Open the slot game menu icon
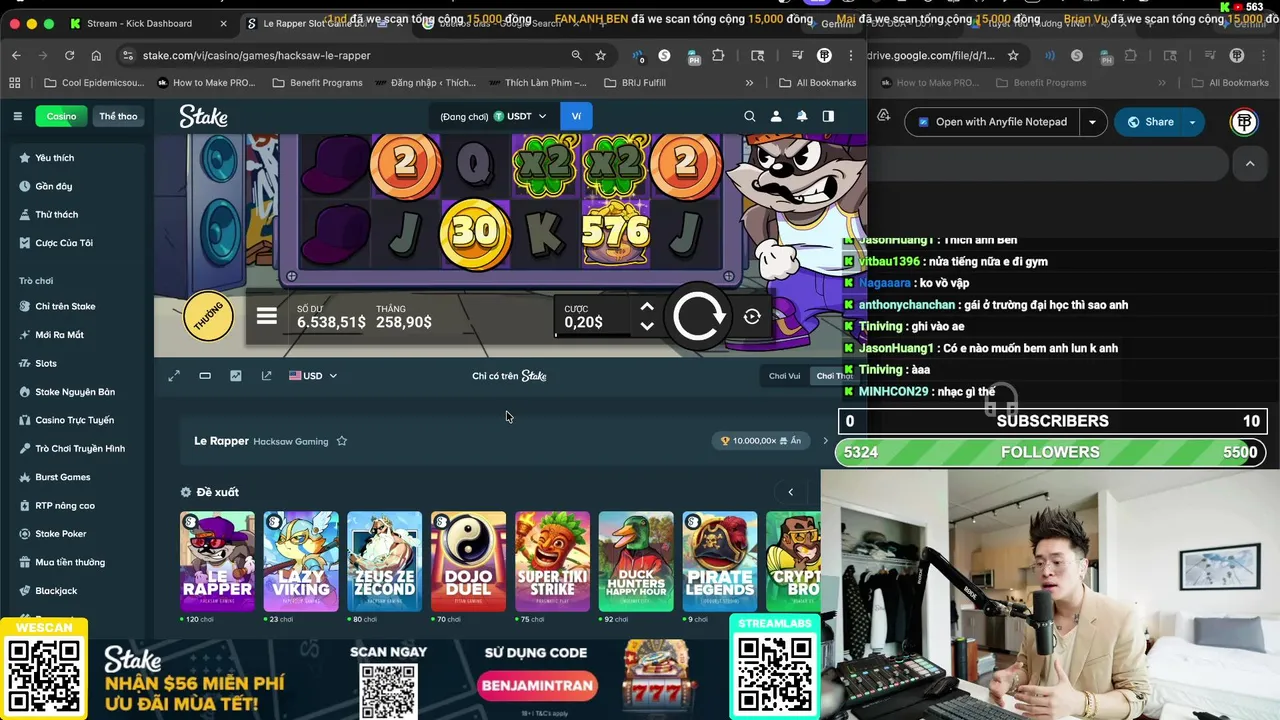Screen dimensions: 1280x720 pyautogui.click(x=266, y=317)
